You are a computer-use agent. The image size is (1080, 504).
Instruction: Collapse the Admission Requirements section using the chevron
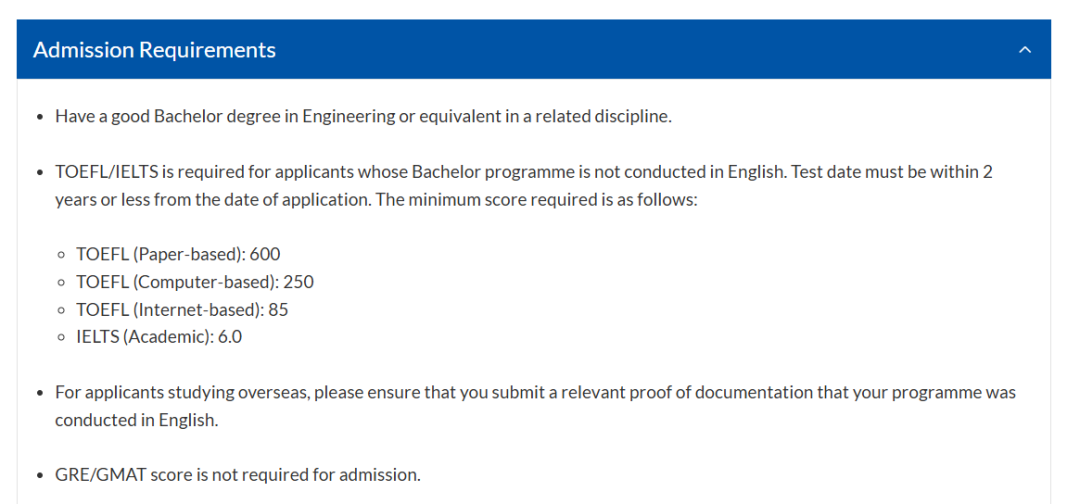click(1025, 50)
